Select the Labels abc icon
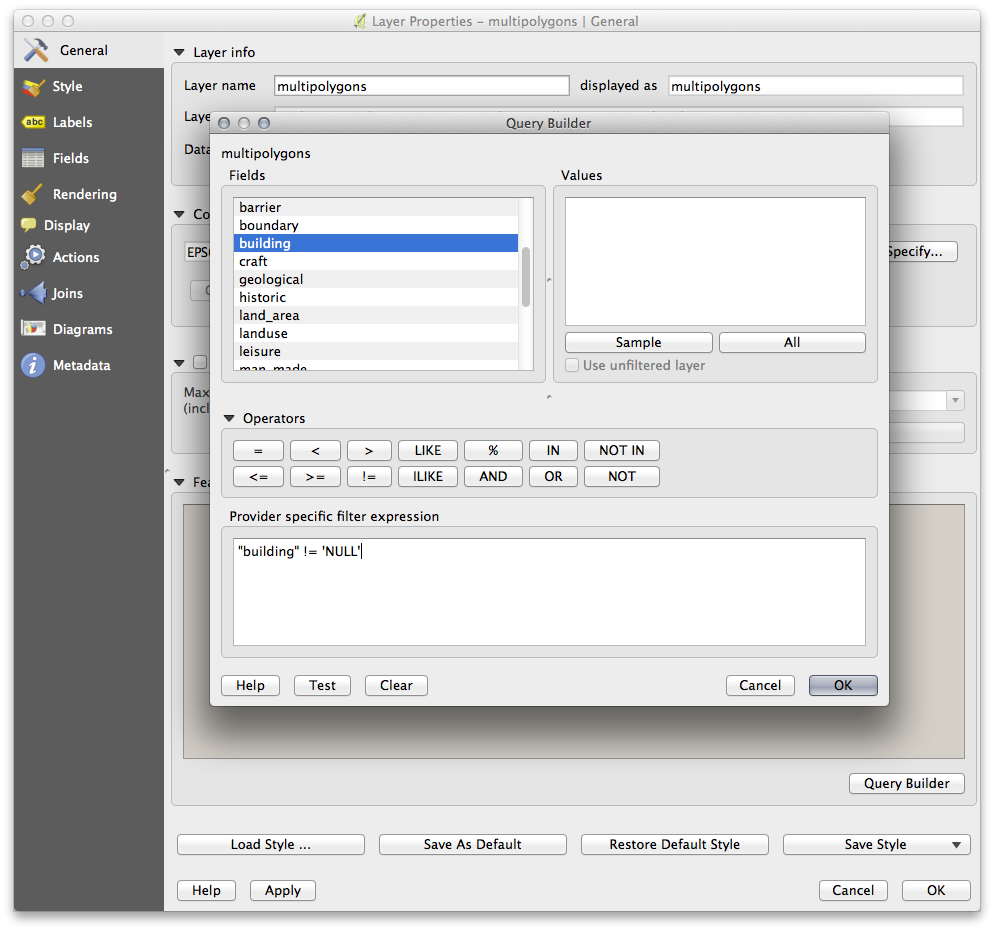This screenshot has height=931, width=994. tap(34, 122)
